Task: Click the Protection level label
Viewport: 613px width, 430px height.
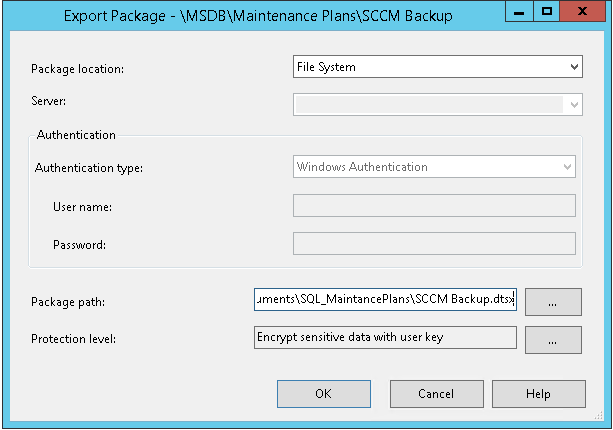Action: click(73, 339)
